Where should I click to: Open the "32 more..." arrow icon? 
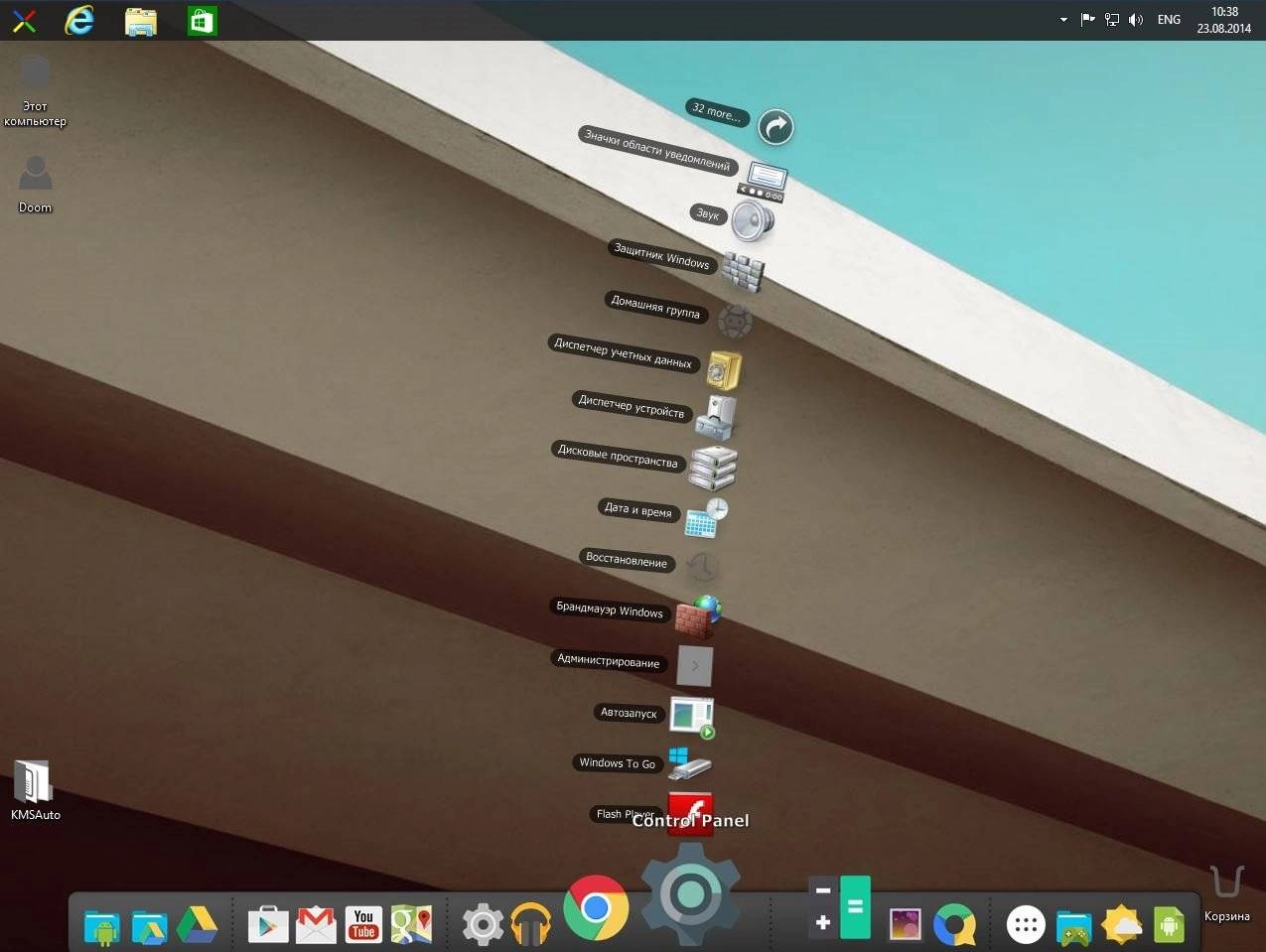775,127
